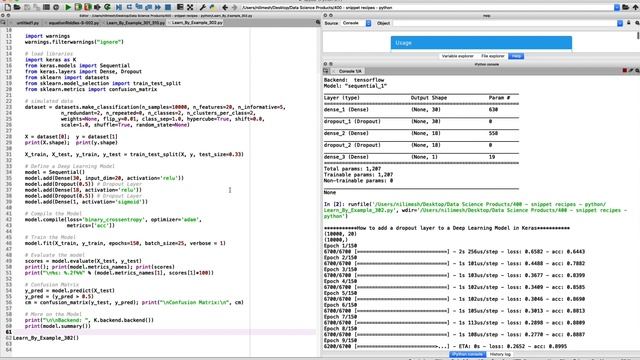Open the working directory path dropdown
The width and height of the screenshot is (640, 360).
coord(617,7)
